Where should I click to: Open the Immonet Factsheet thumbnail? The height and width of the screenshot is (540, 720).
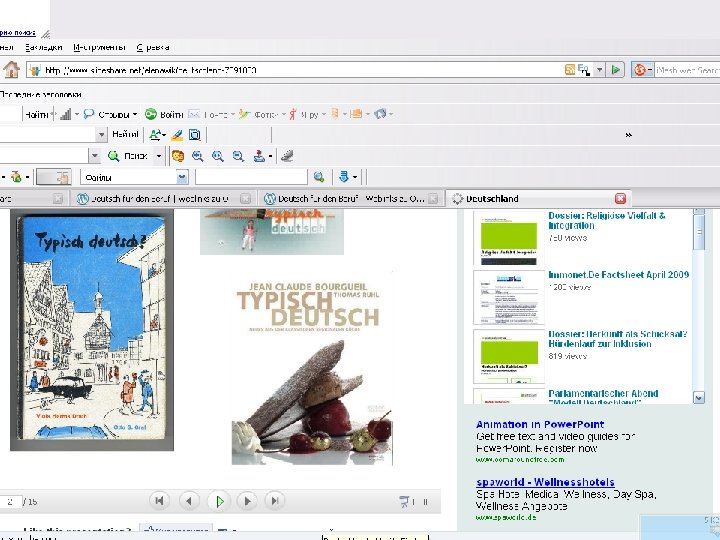point(509,297)
